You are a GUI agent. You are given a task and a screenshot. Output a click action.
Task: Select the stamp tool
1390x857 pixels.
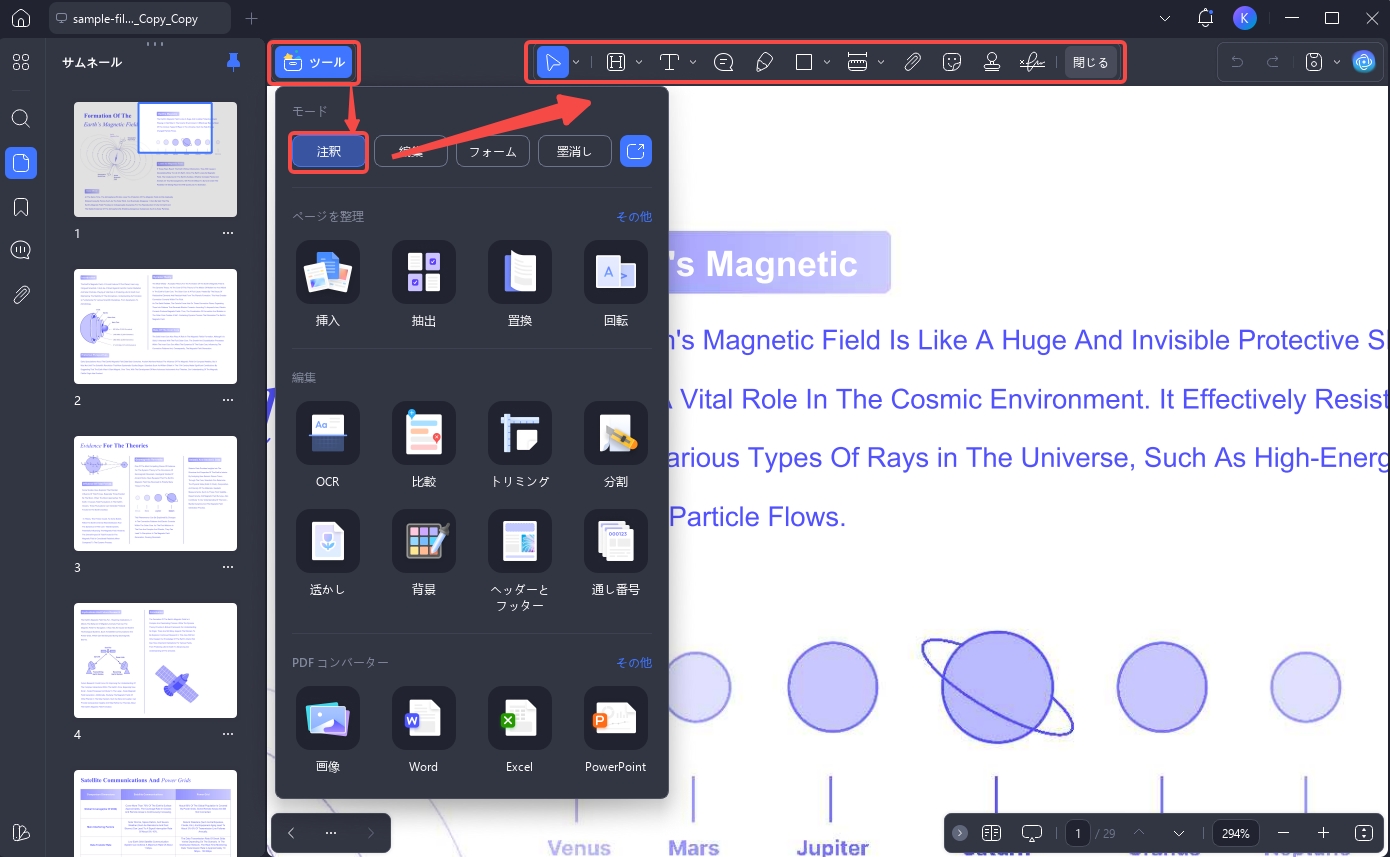pos(992,62)
